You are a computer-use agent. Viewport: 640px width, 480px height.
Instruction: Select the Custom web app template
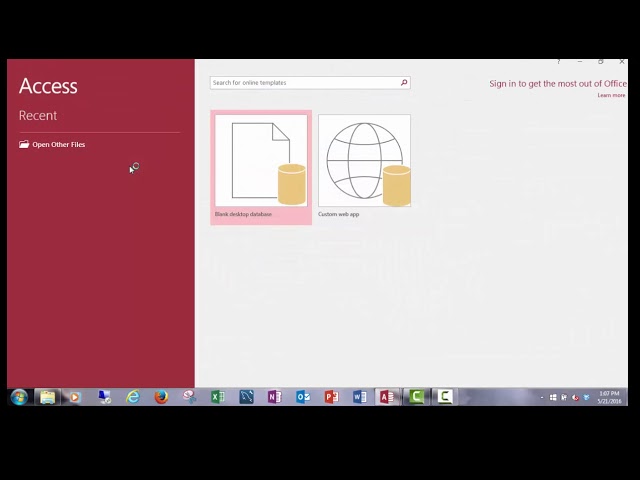click(364, 167)
